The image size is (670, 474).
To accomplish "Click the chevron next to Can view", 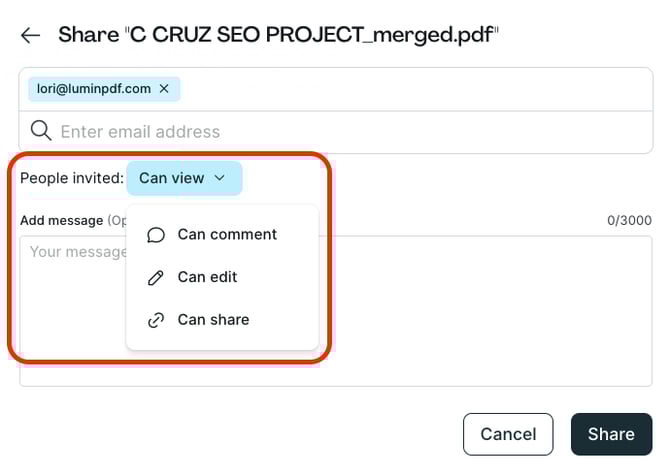I will pyautogui.click(x=220, y=178).
